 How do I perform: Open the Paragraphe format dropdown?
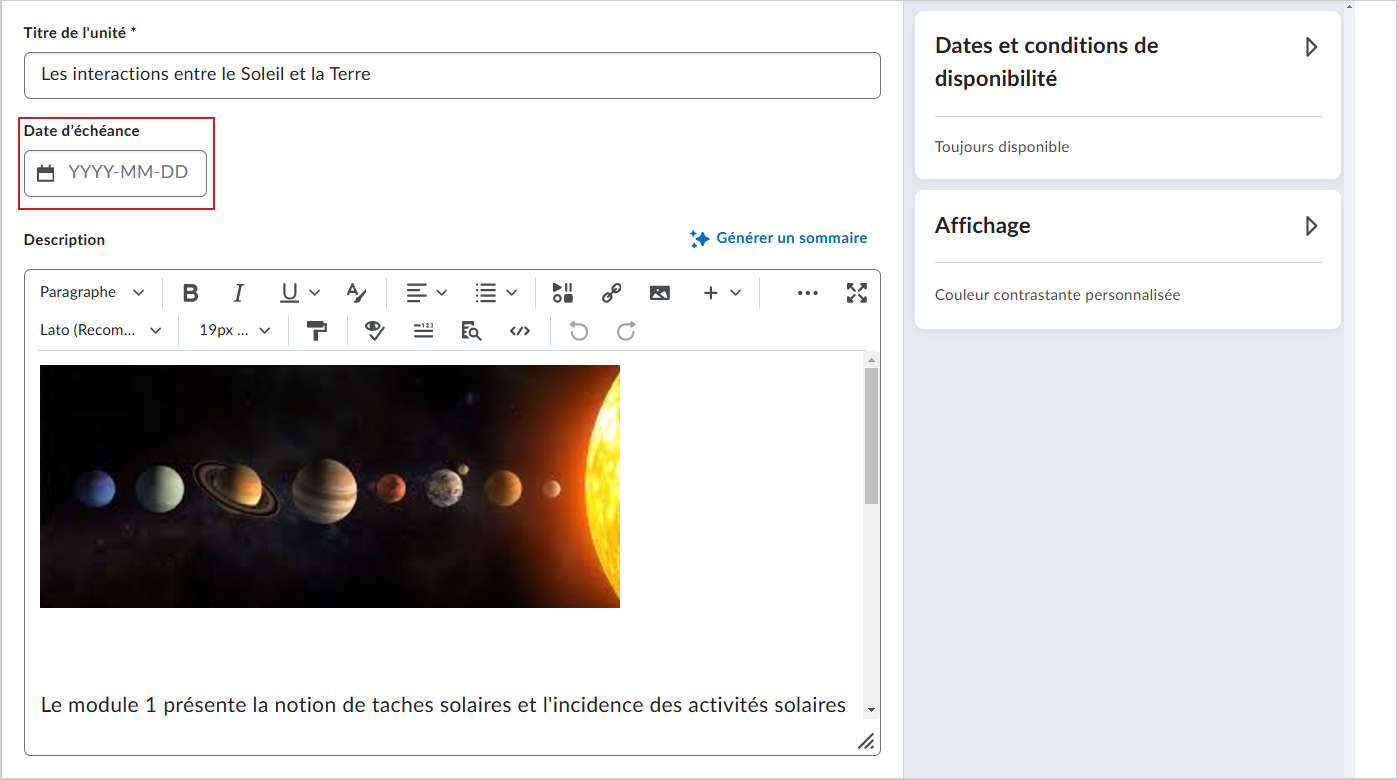point(92,293)
